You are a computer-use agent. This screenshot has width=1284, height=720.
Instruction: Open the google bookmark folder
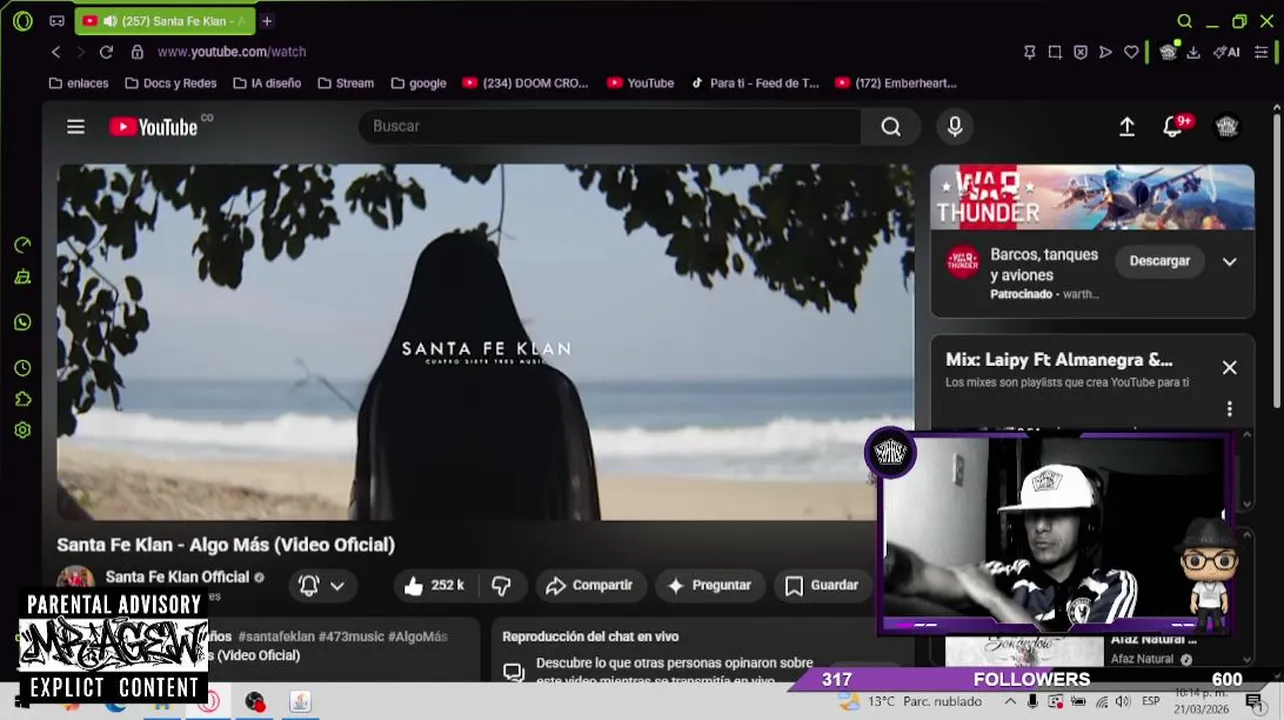point(419,83)
